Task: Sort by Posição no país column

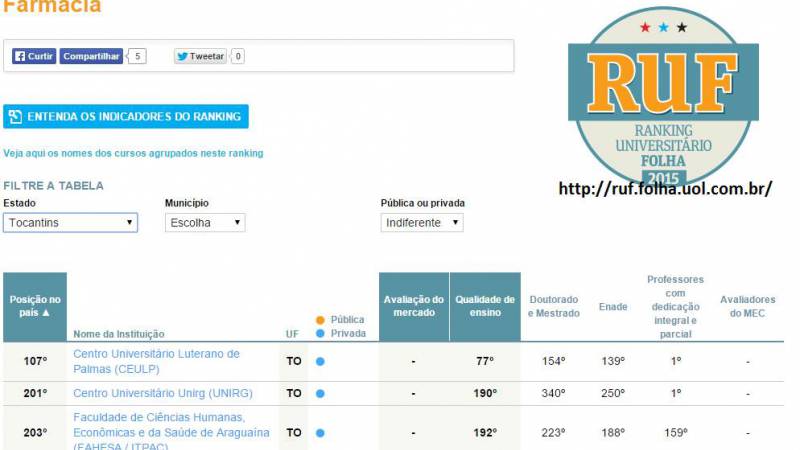Action: tap(35, 306)
